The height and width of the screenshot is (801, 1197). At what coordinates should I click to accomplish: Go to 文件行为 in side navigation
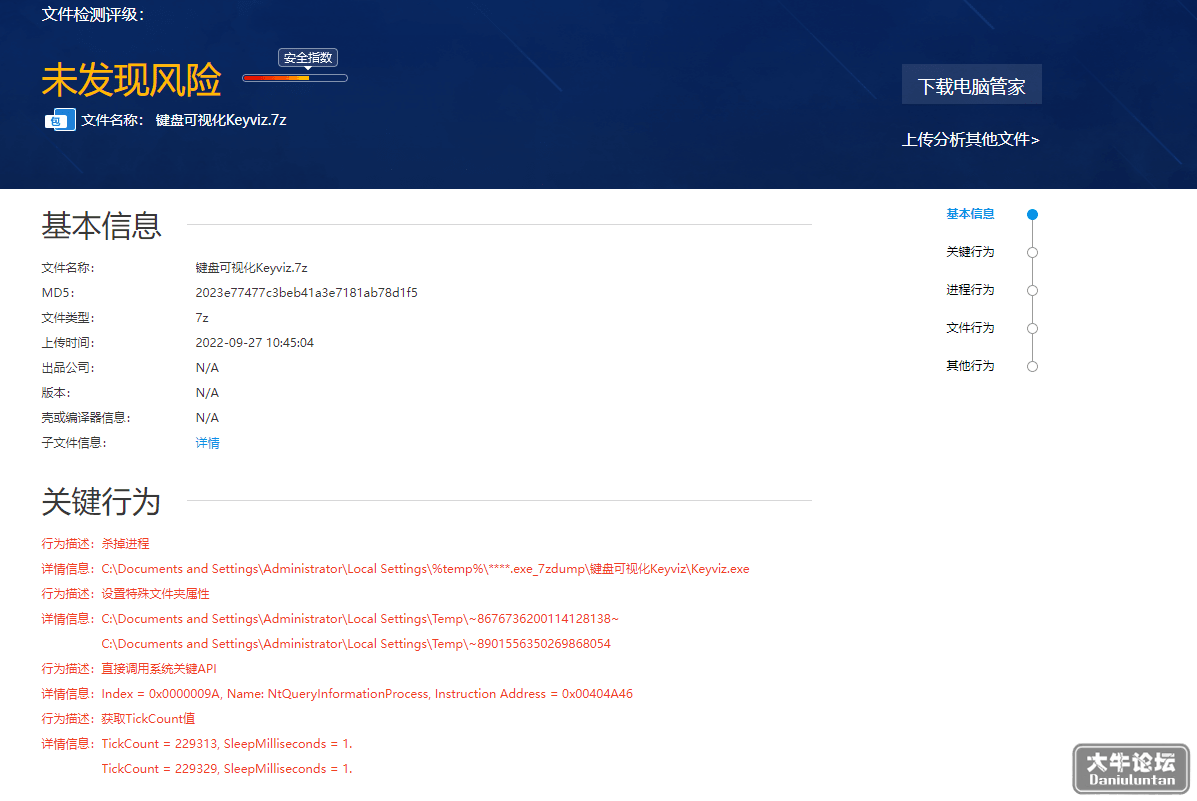[970, 328]
